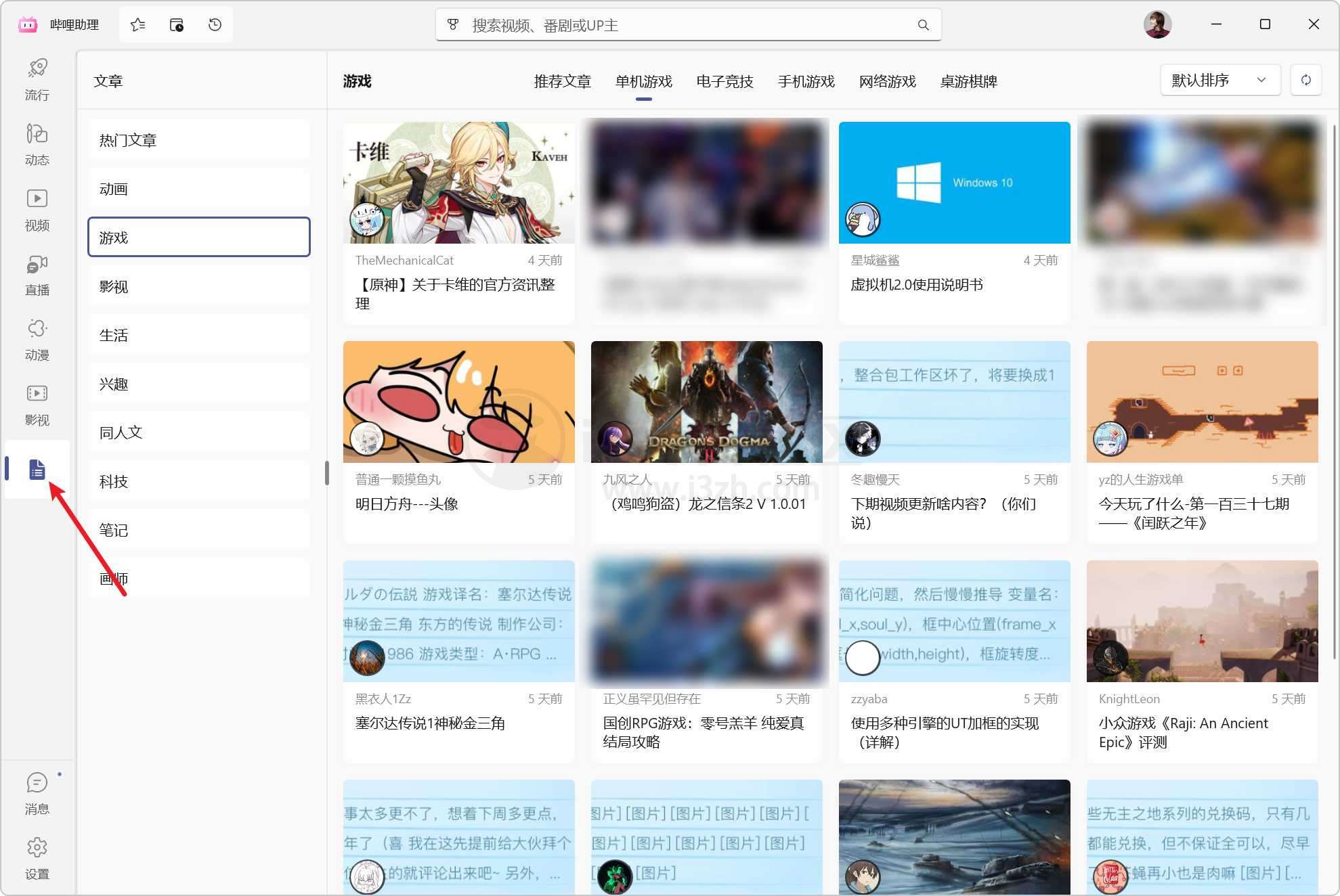
Task: Open article 塞尔达传说1神秘金三角
Action: (431, 723)
